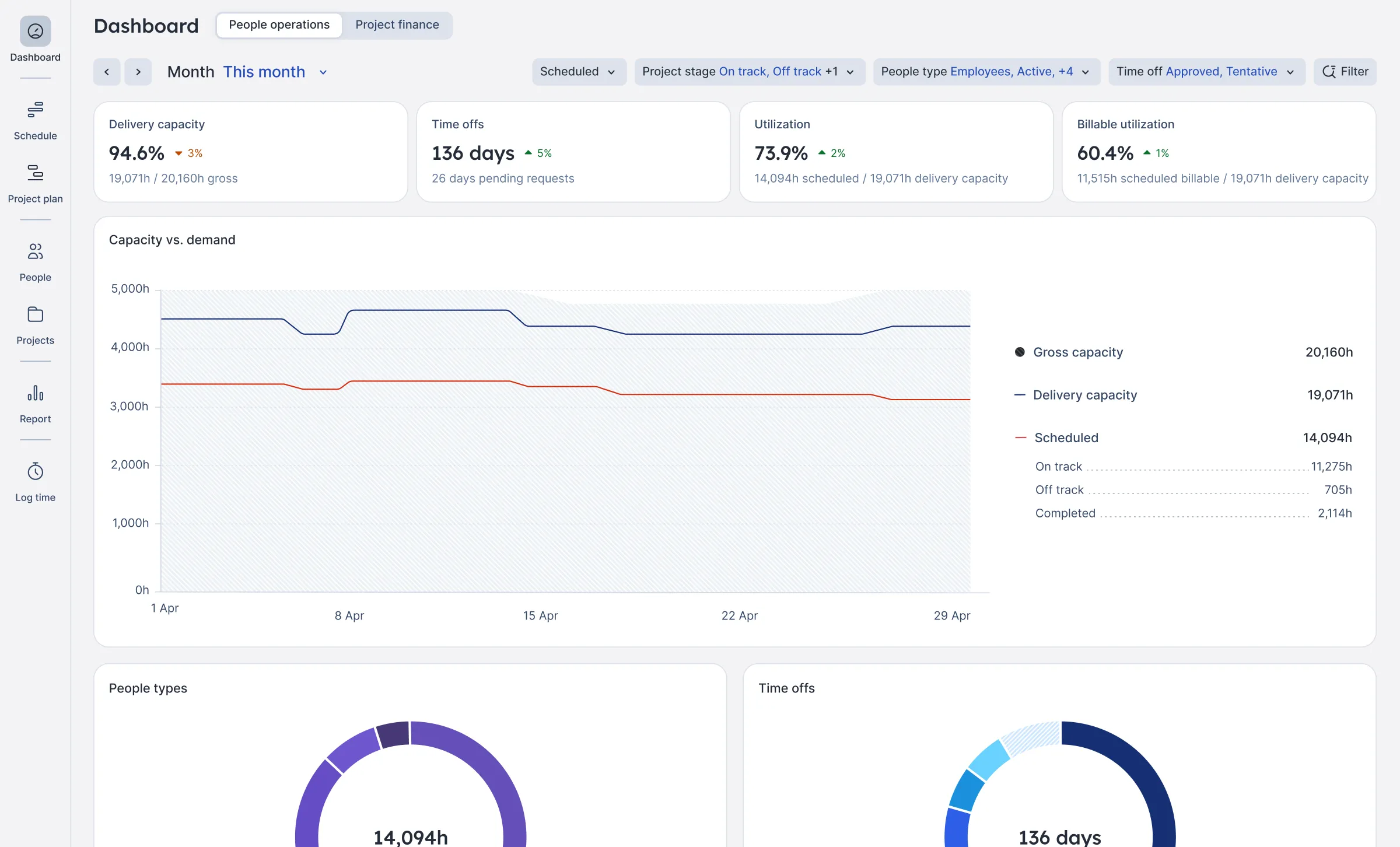Advance to next month with the forward arrow
Screen dimensions: 1400x847
138,71
